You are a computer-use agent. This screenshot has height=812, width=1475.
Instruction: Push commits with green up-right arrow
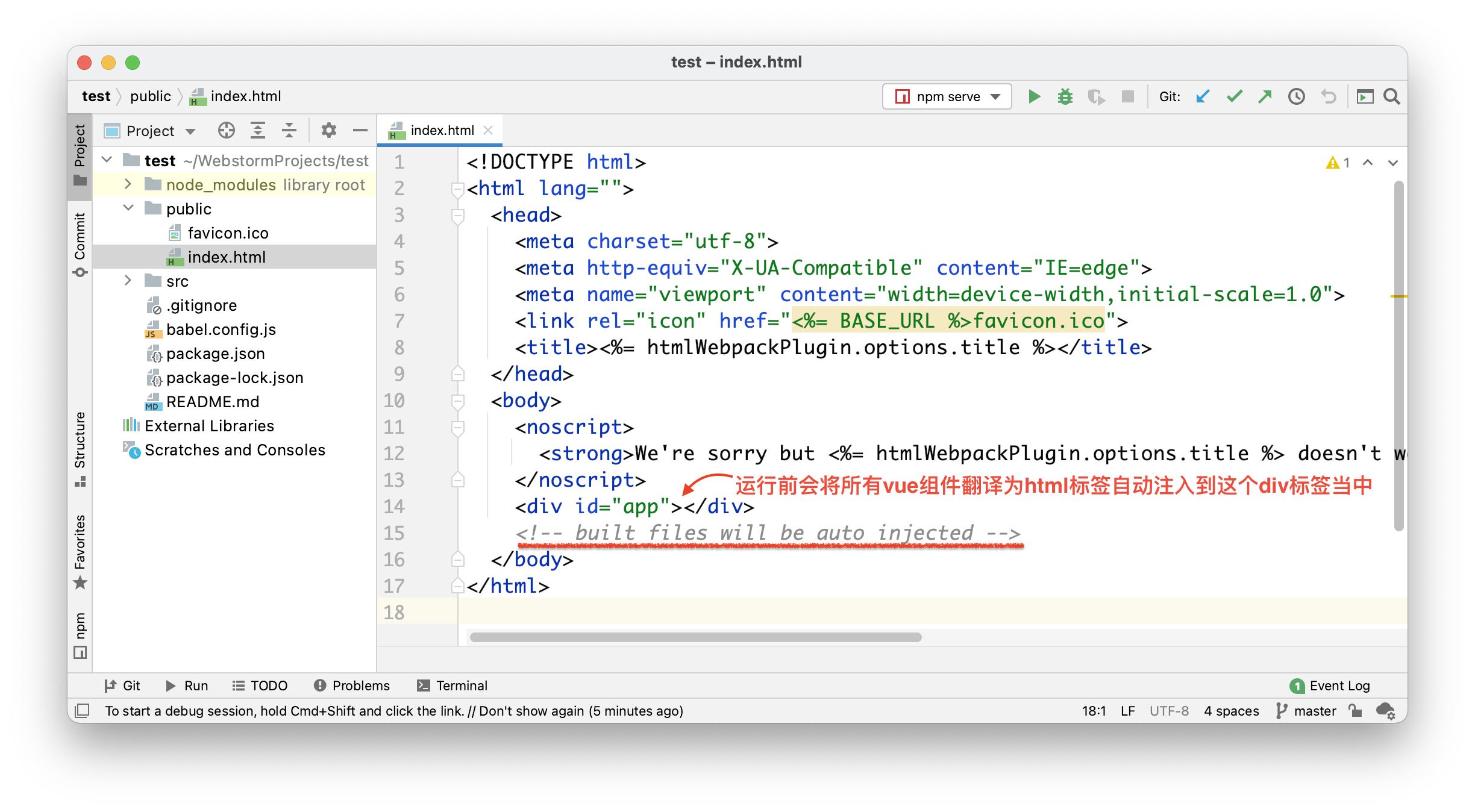(x=1265, y=96)
